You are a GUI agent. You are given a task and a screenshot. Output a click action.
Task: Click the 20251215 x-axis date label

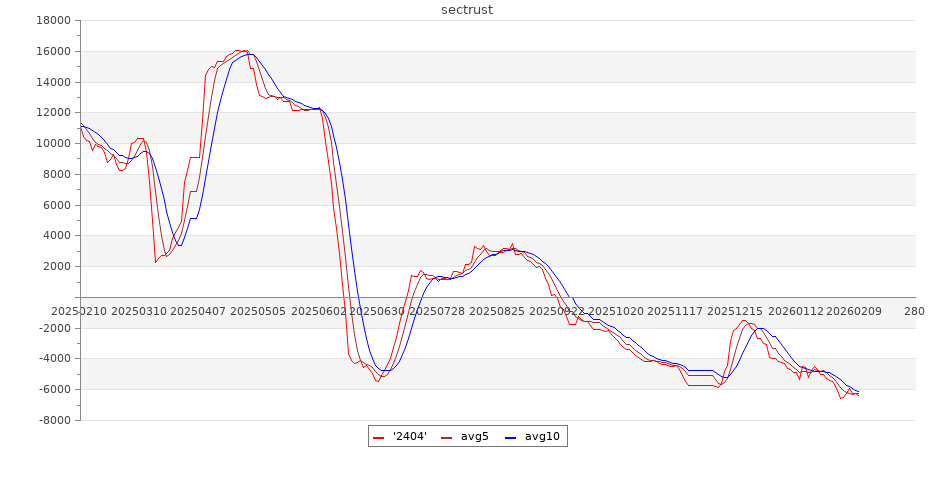pos(737,311)
